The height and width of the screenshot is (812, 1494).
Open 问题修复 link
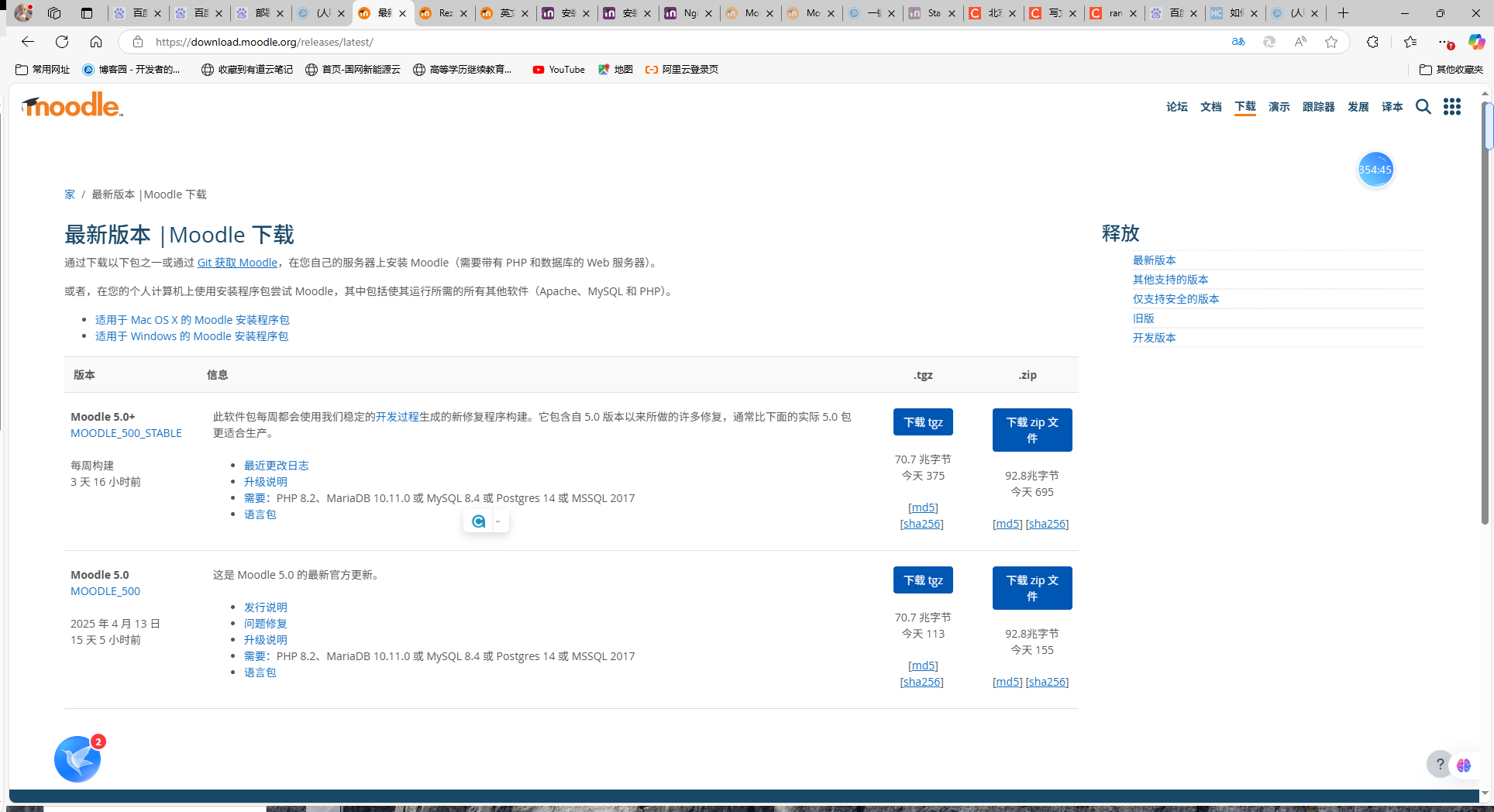[x=266, y=624]
